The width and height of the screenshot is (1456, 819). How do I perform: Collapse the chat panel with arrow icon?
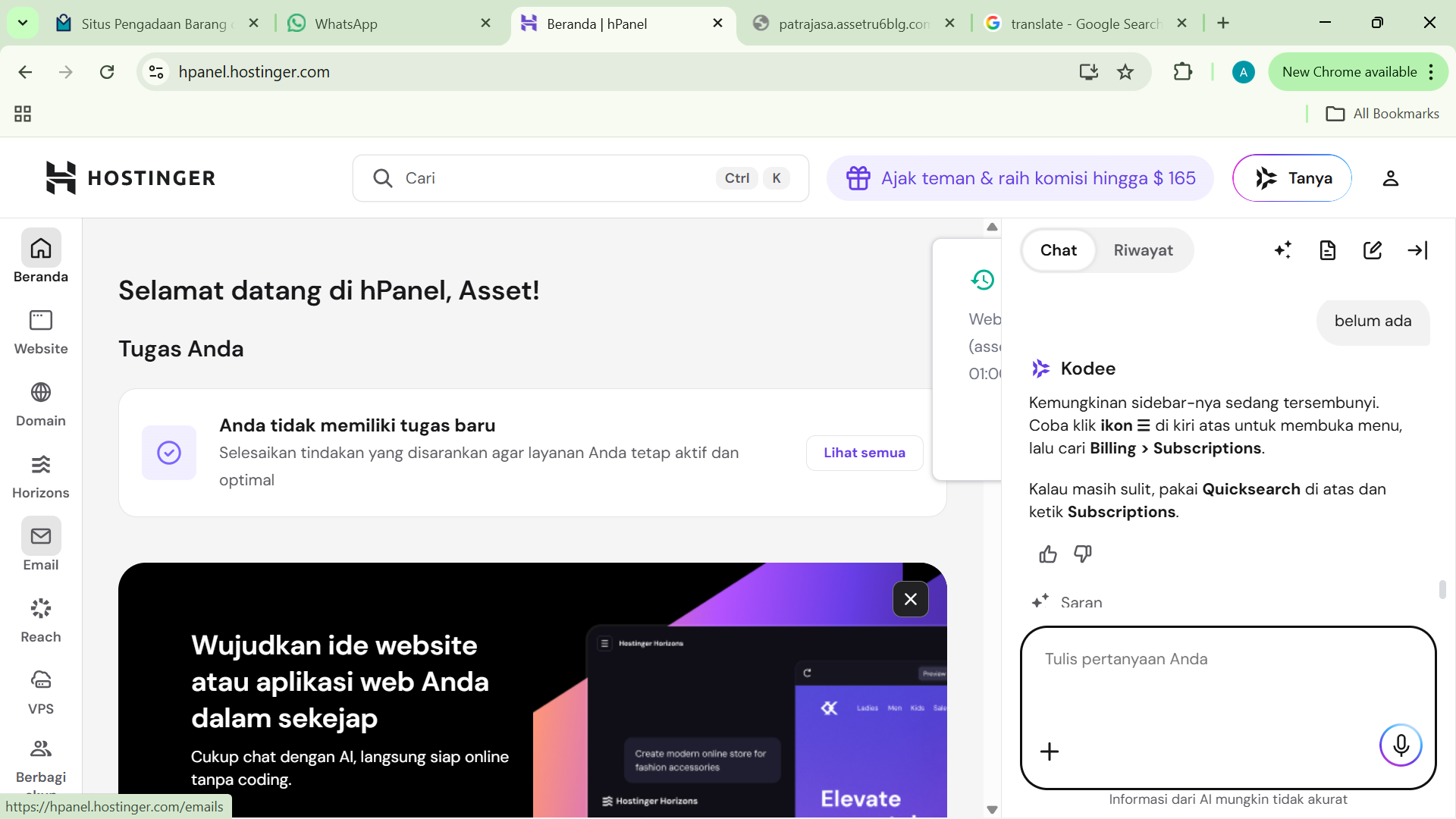click(1417, 250)
